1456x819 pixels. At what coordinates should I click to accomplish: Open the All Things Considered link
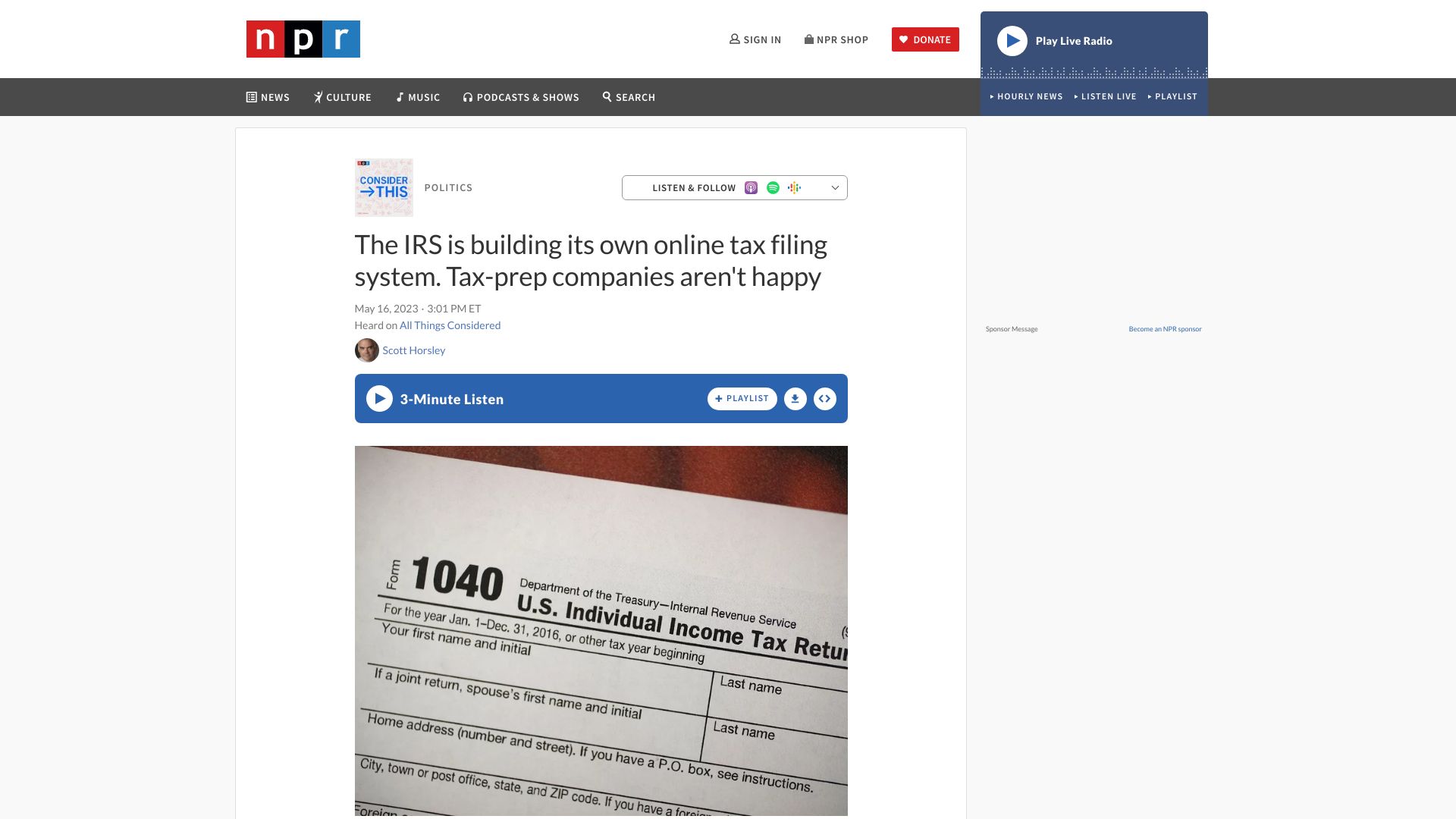click(450, 325)
